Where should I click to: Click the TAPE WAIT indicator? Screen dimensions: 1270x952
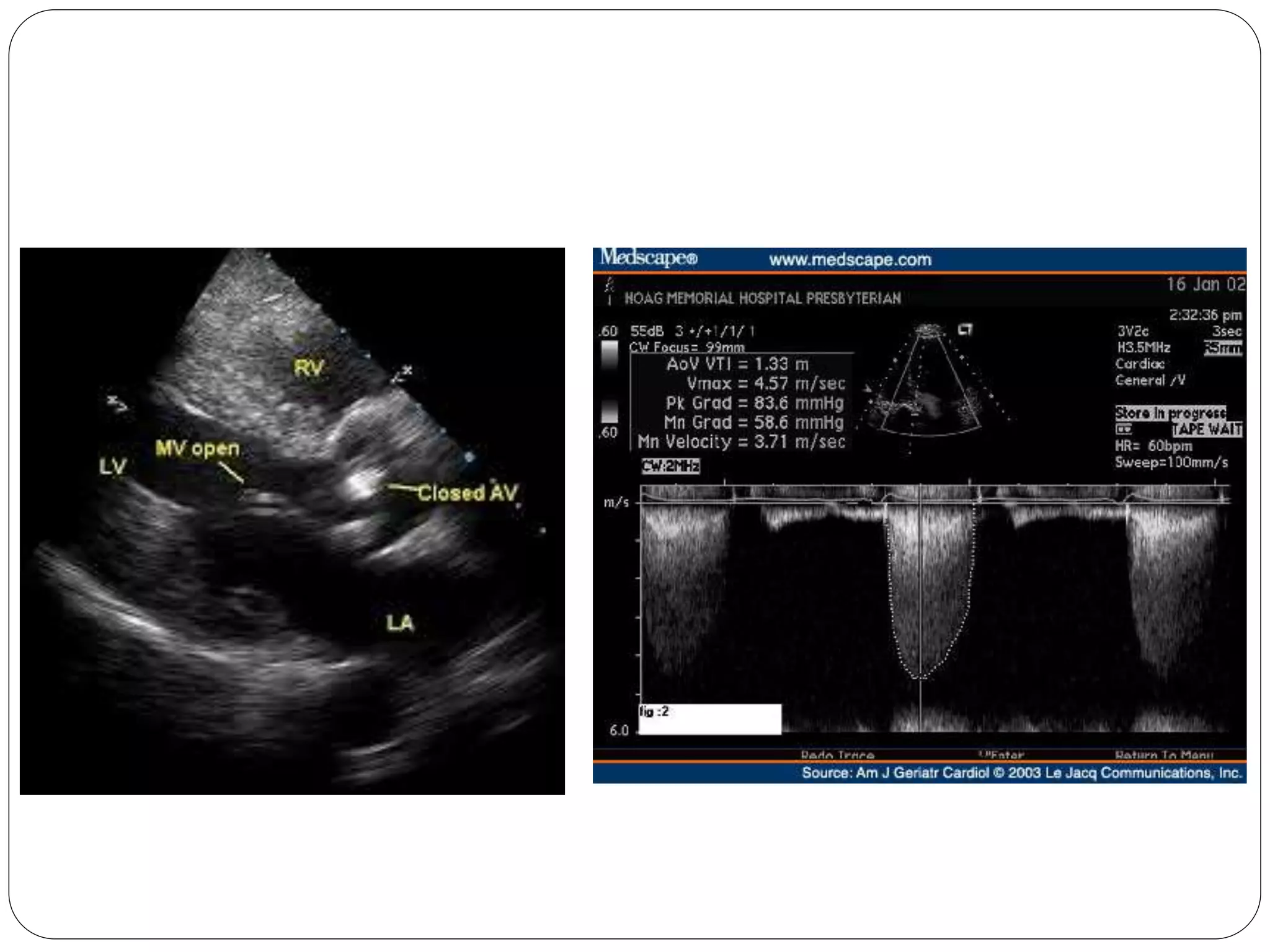coord(1207,430)
